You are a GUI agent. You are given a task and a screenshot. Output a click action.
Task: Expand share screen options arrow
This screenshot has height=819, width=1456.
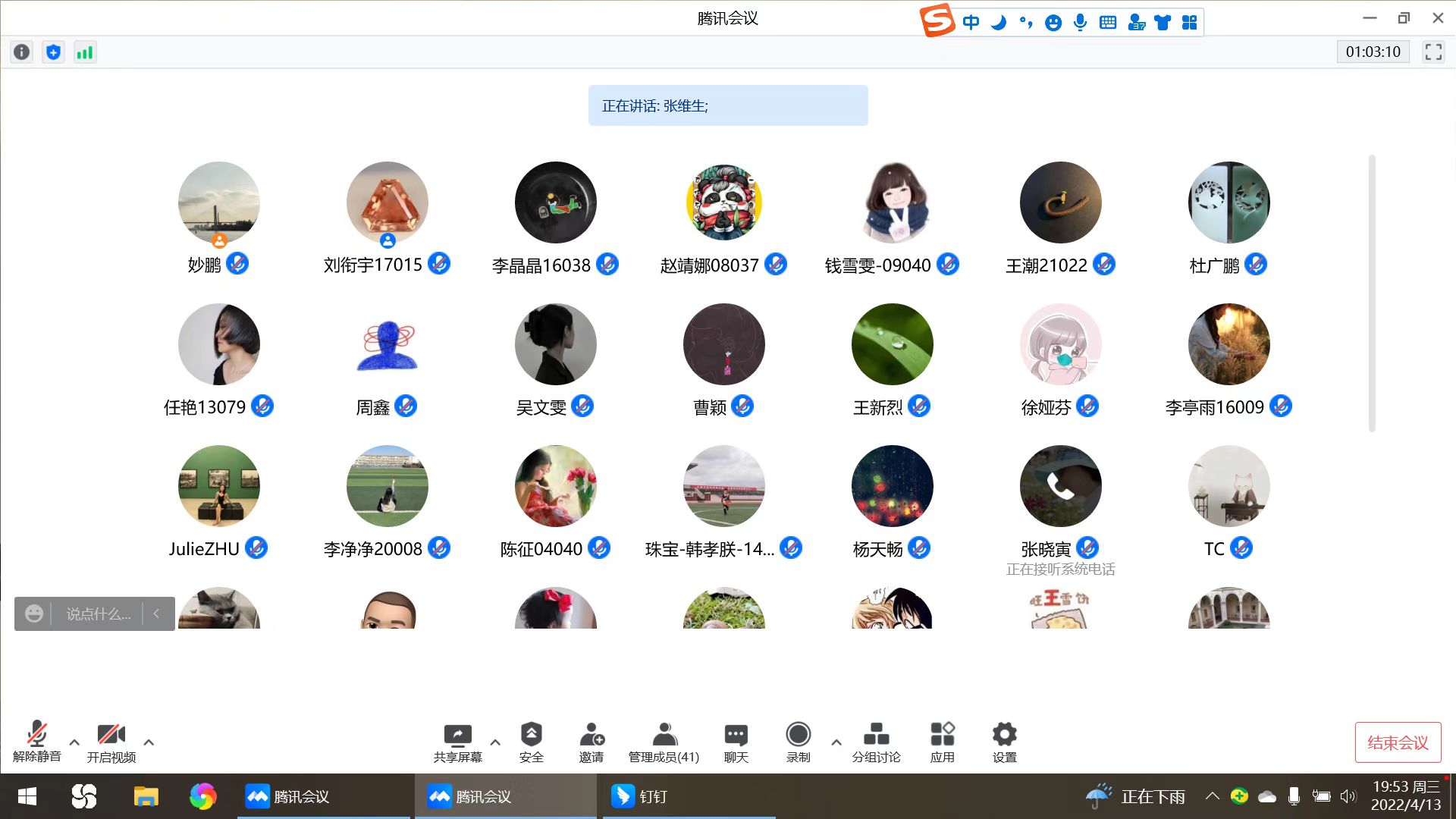click(x=495, y=742)
